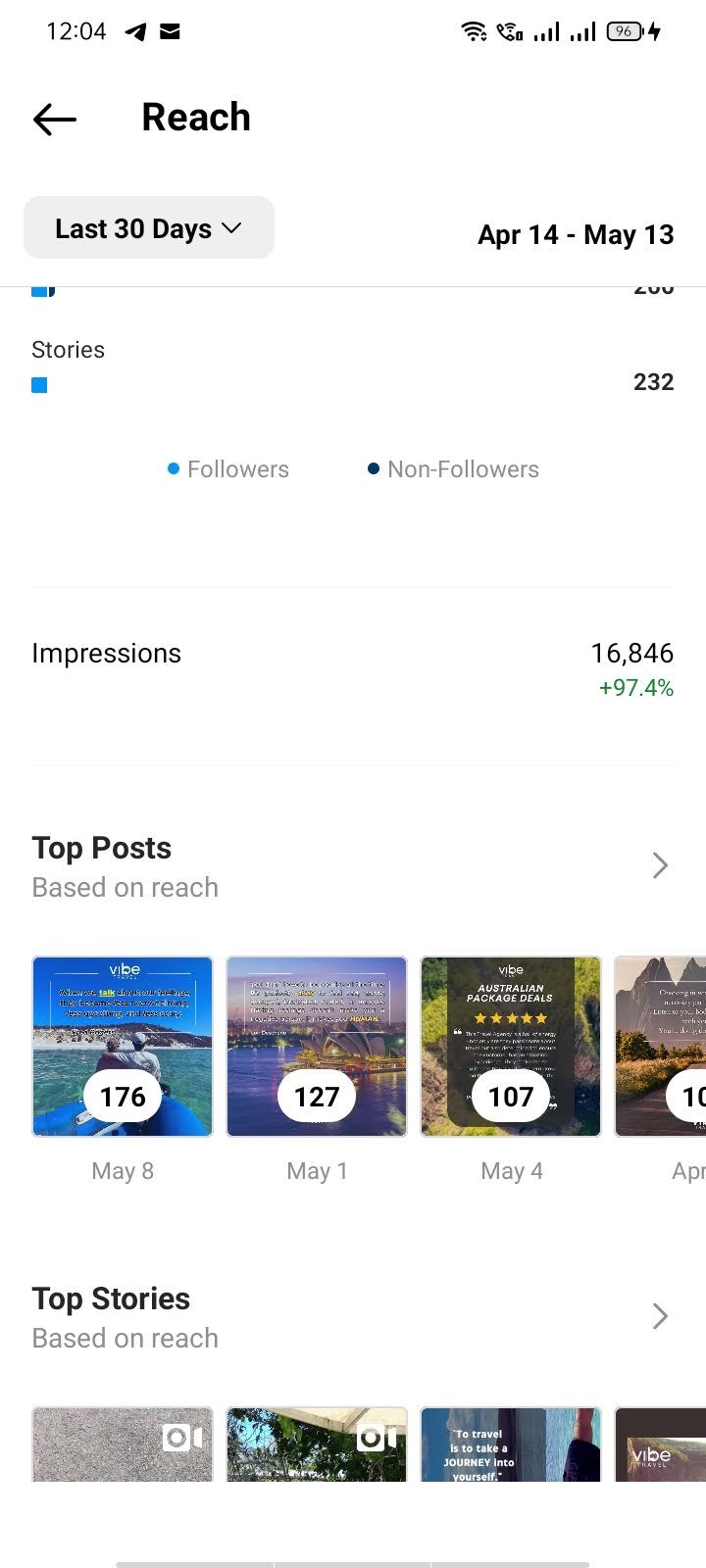Tap the Impressions row
This screenshot has width=706, height=1568.
pos(353,668)
